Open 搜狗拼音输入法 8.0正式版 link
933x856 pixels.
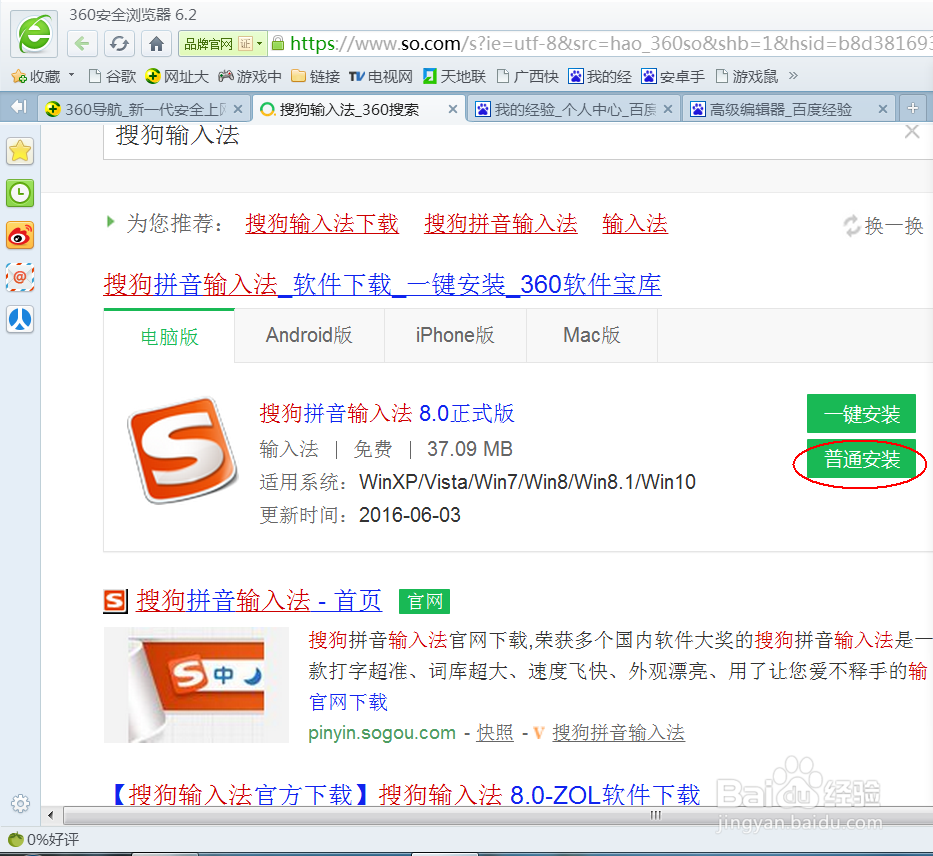(x=387, y=413)
